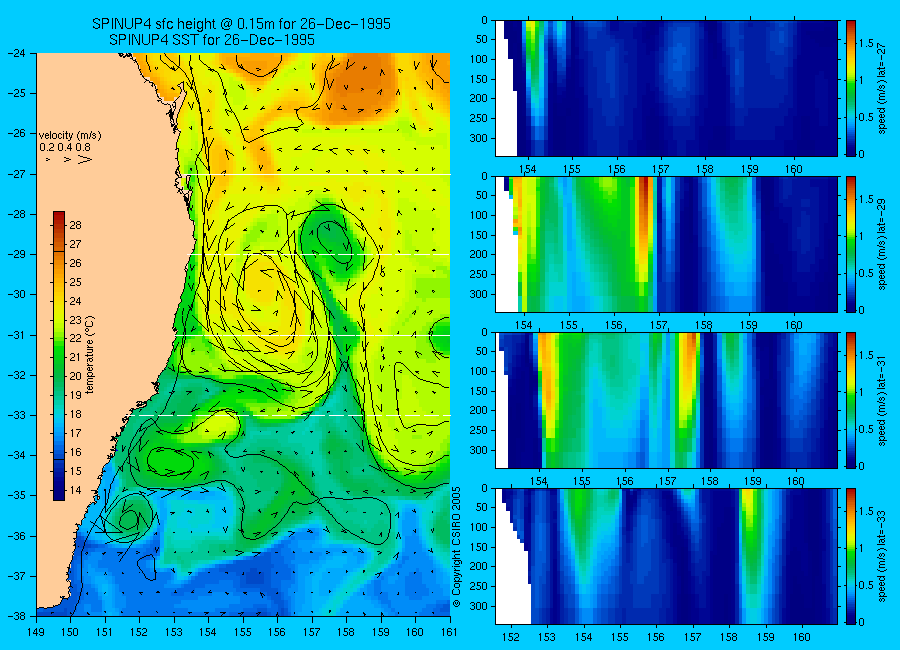Viewport: 900px width, 650px height.
Task: Click the speed color bar for lat=-27
Action: coord(851,88)
